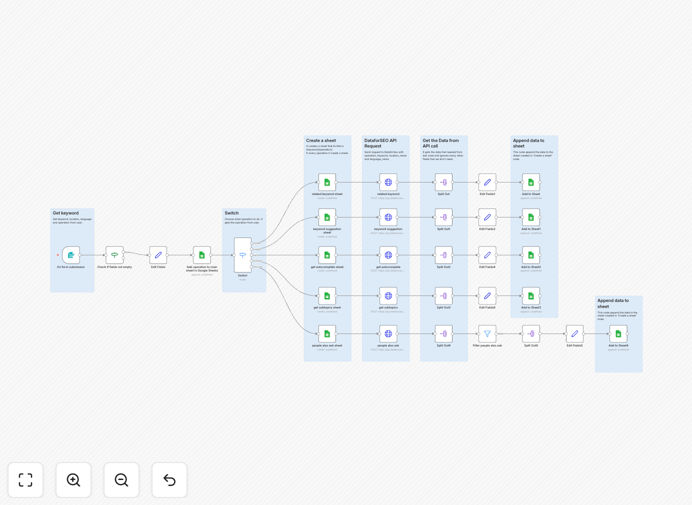Select the Split Out node in the related keyword row
Screen dimensions: 692x505
(444, 182)
